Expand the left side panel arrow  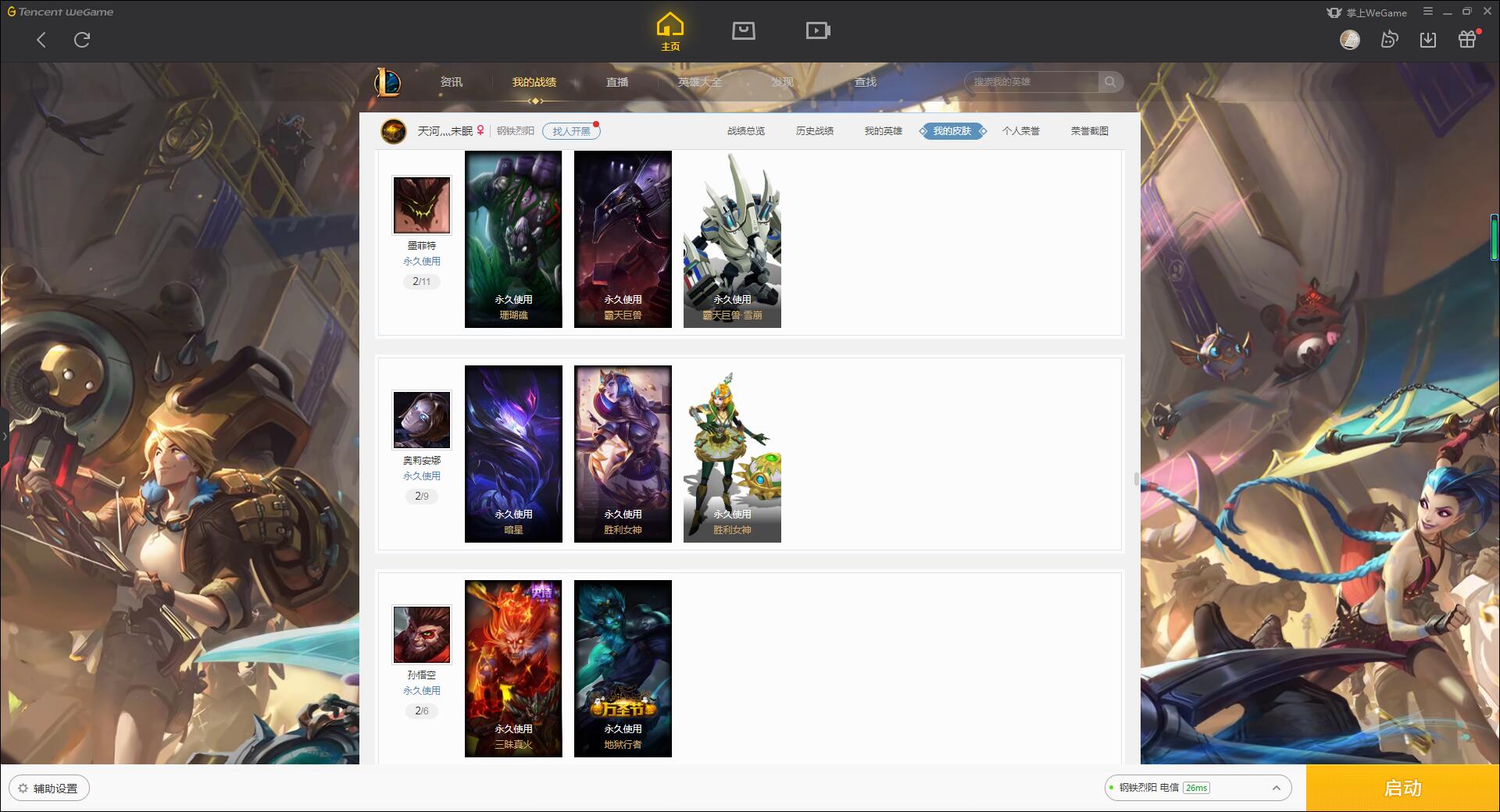pos(4,436)
